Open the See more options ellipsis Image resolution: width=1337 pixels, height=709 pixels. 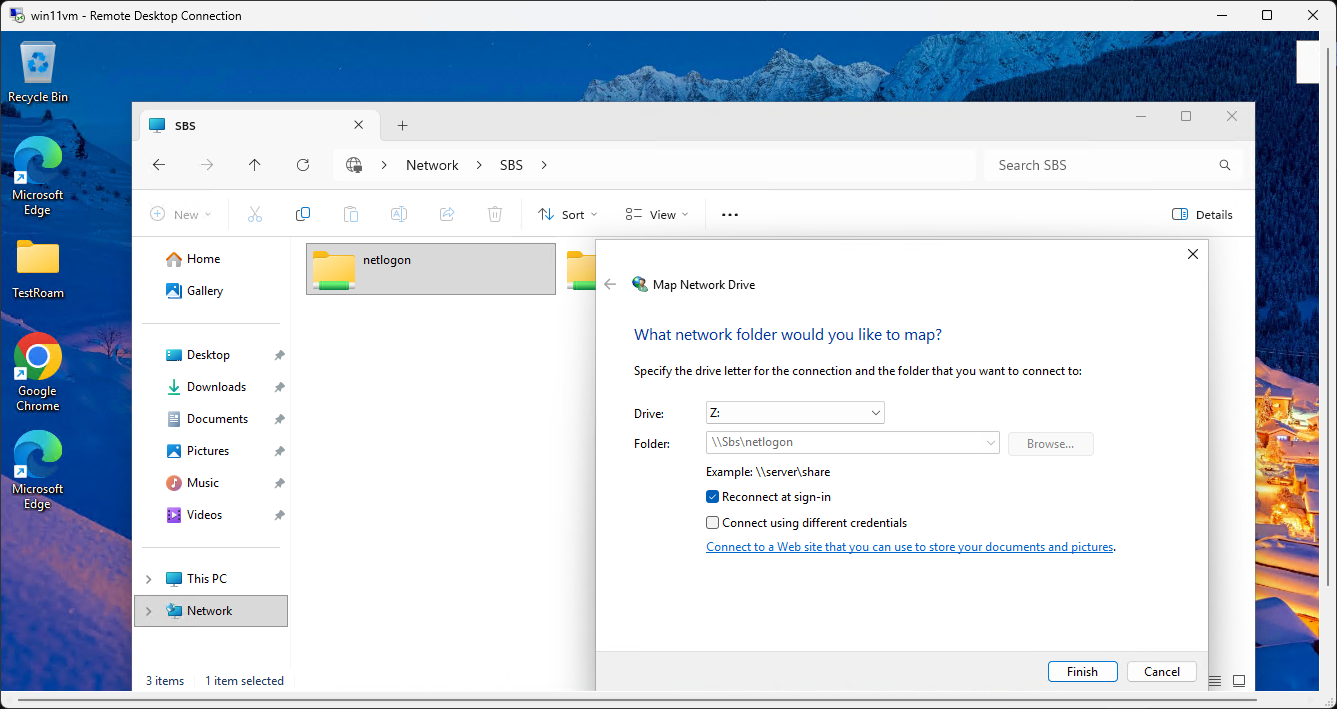730,214
